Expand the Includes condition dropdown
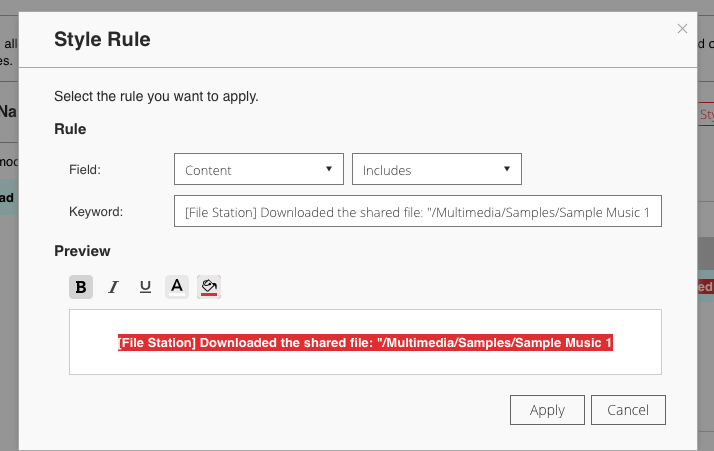 click(x=436, y=170)
